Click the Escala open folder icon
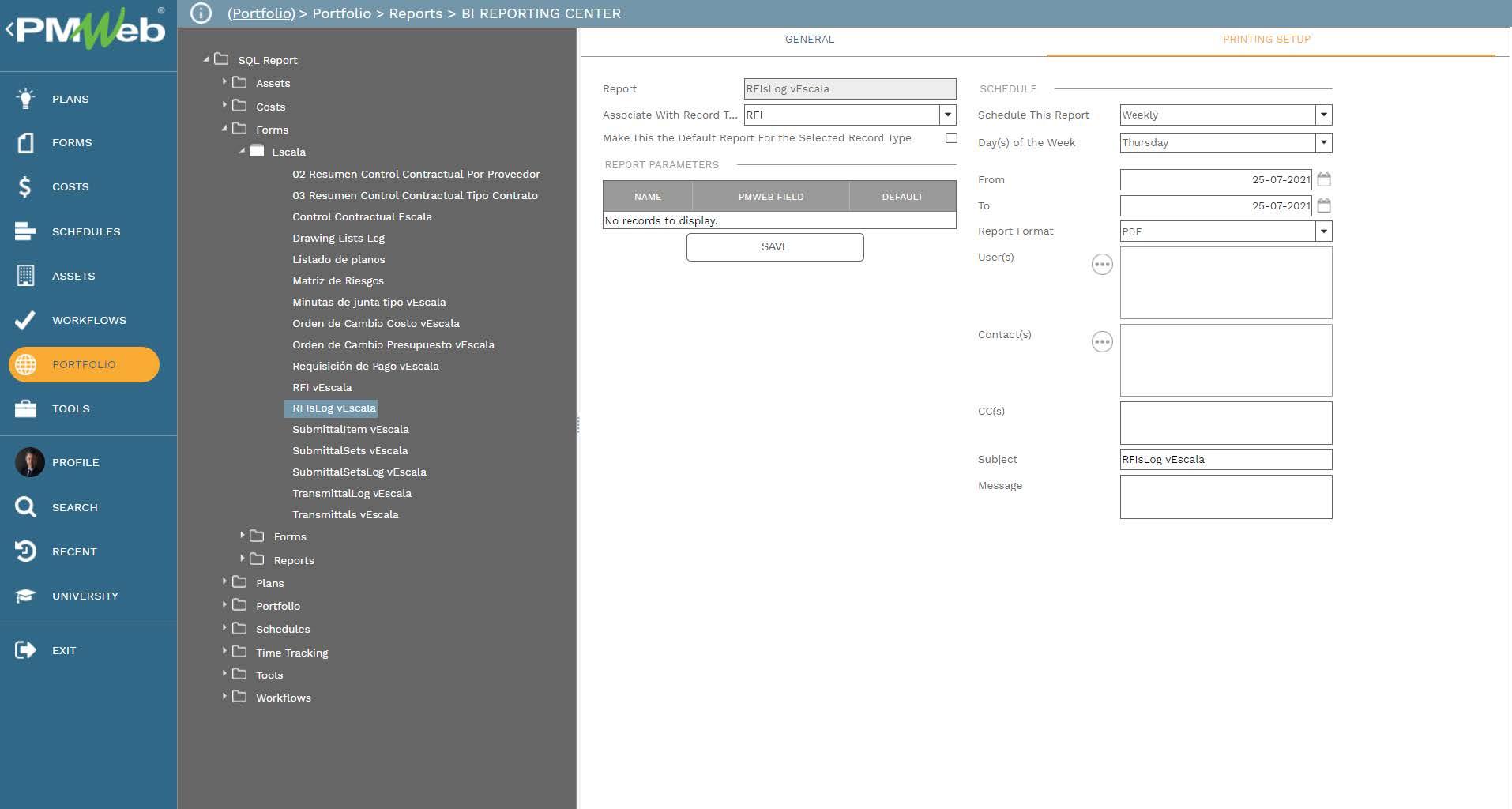 coord(257,151)
